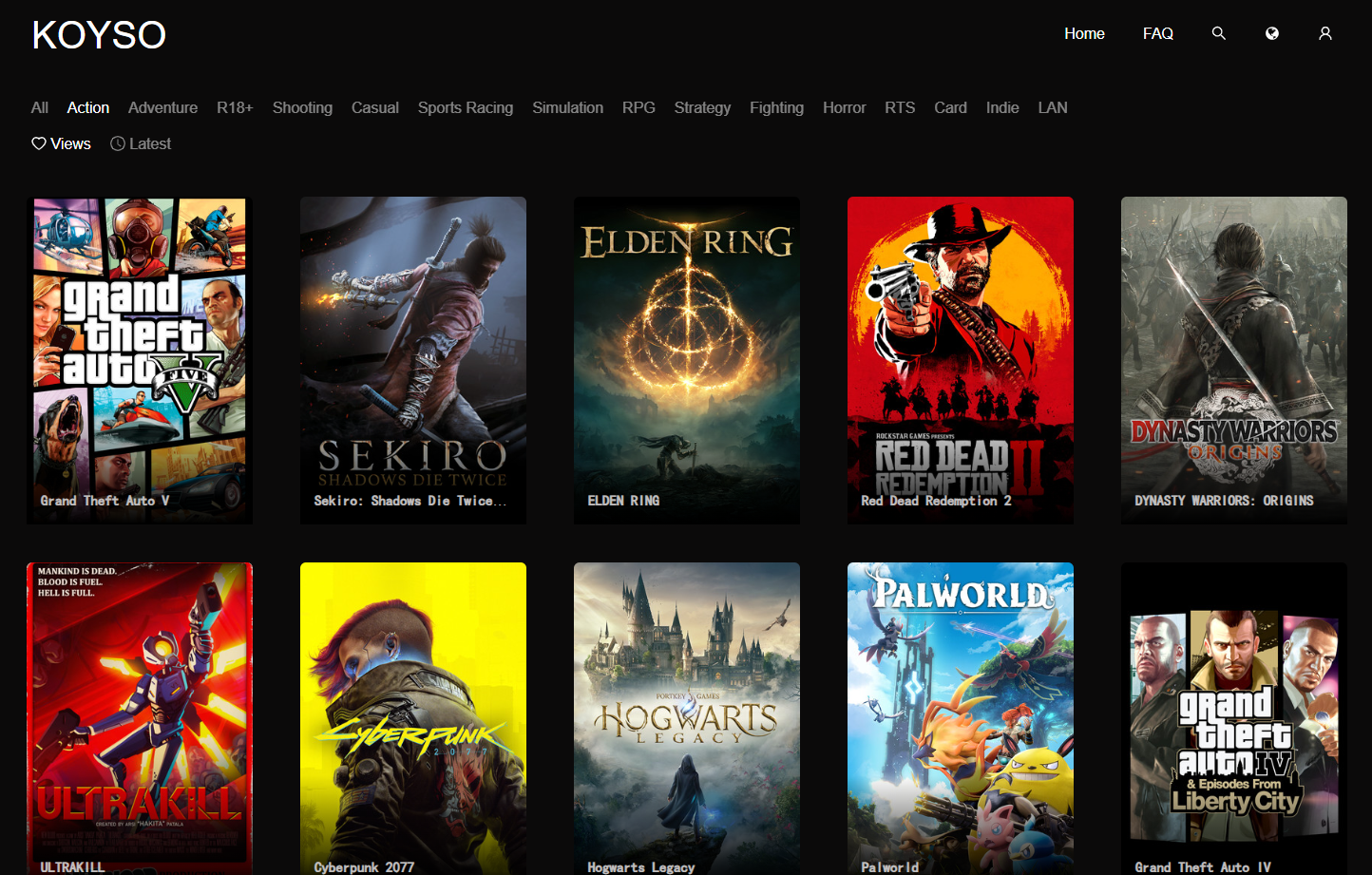The width and height of the screenshot is (1372, 875).
Task: Select the All category filter
Action: 39,107
